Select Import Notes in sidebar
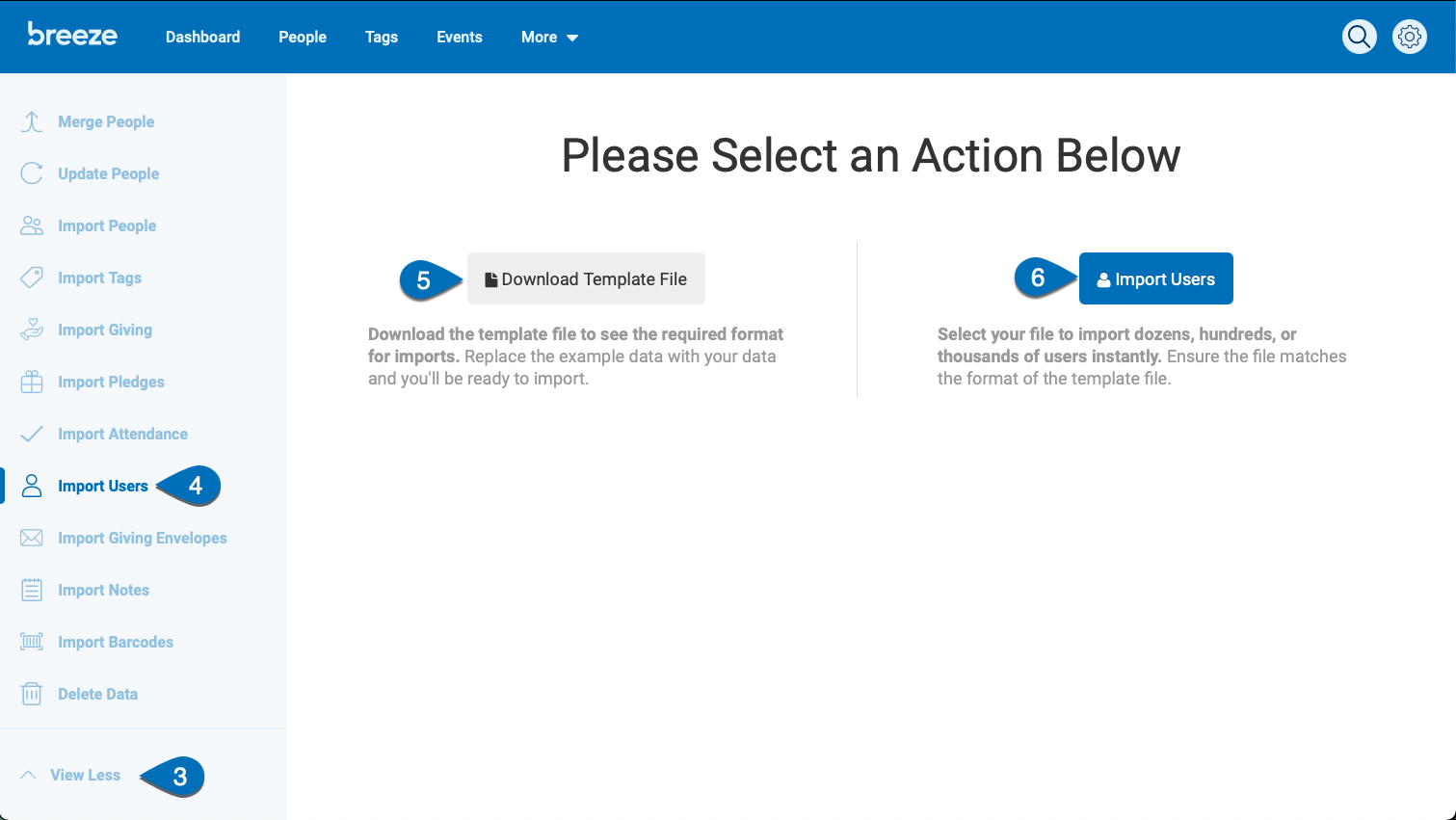Image resolution: width=1456 pixels, height=820 pixels. click(103, 590)
